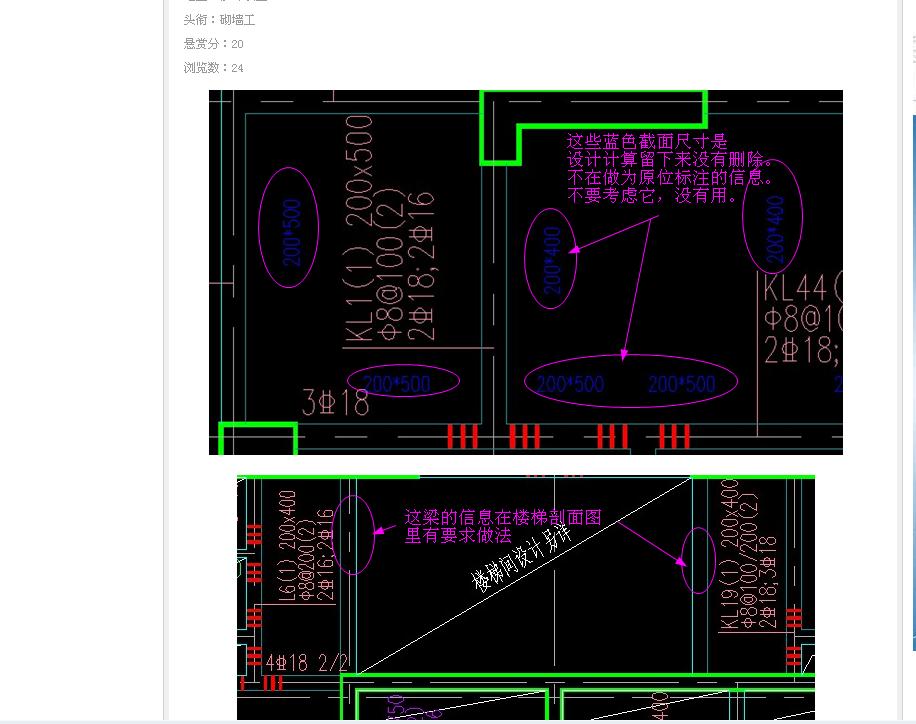916x724 pixels.
Task: Open the lower stairwell drawing image
Action: coord(526,598)
